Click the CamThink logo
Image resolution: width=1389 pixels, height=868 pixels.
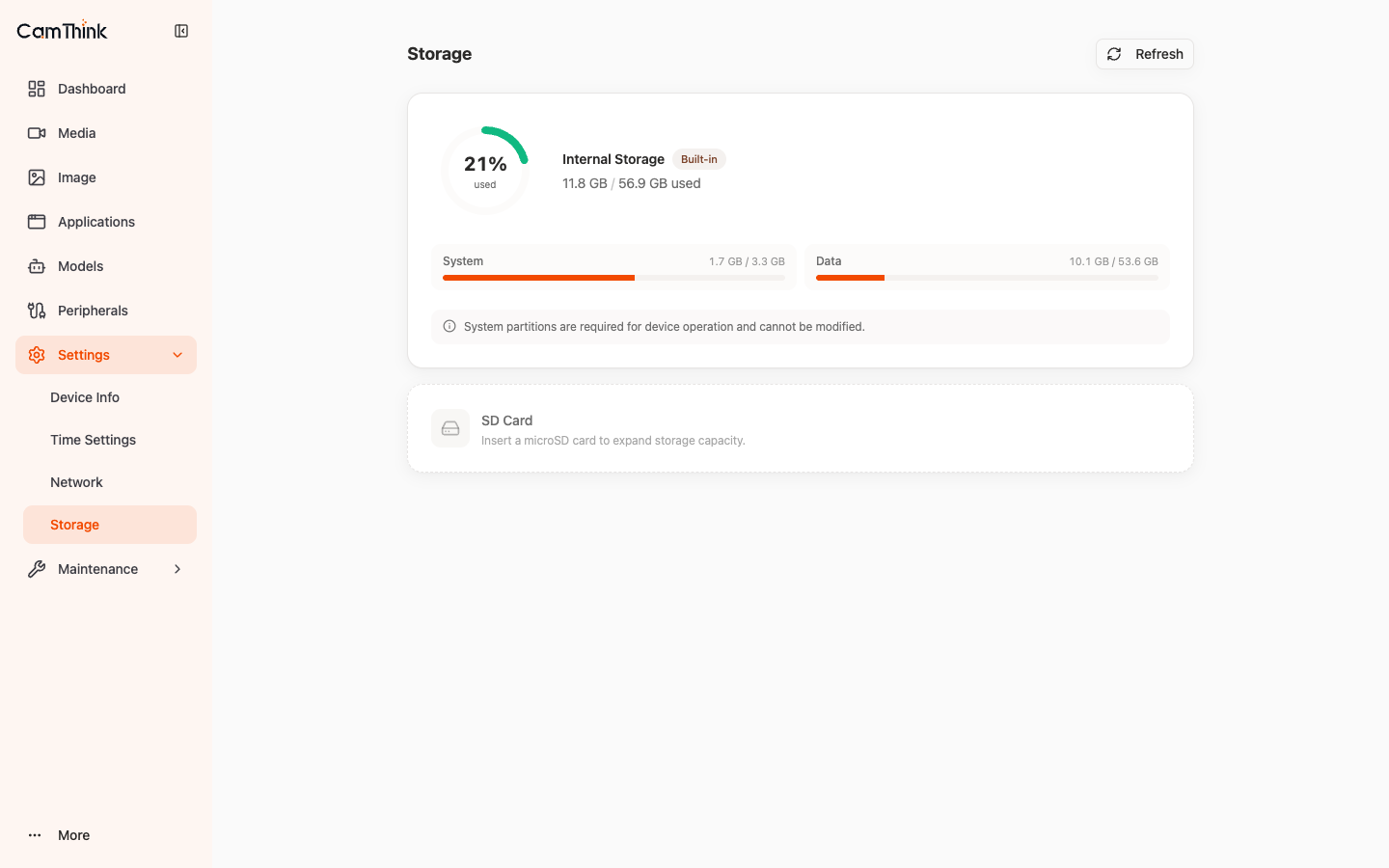pos(63,30)
